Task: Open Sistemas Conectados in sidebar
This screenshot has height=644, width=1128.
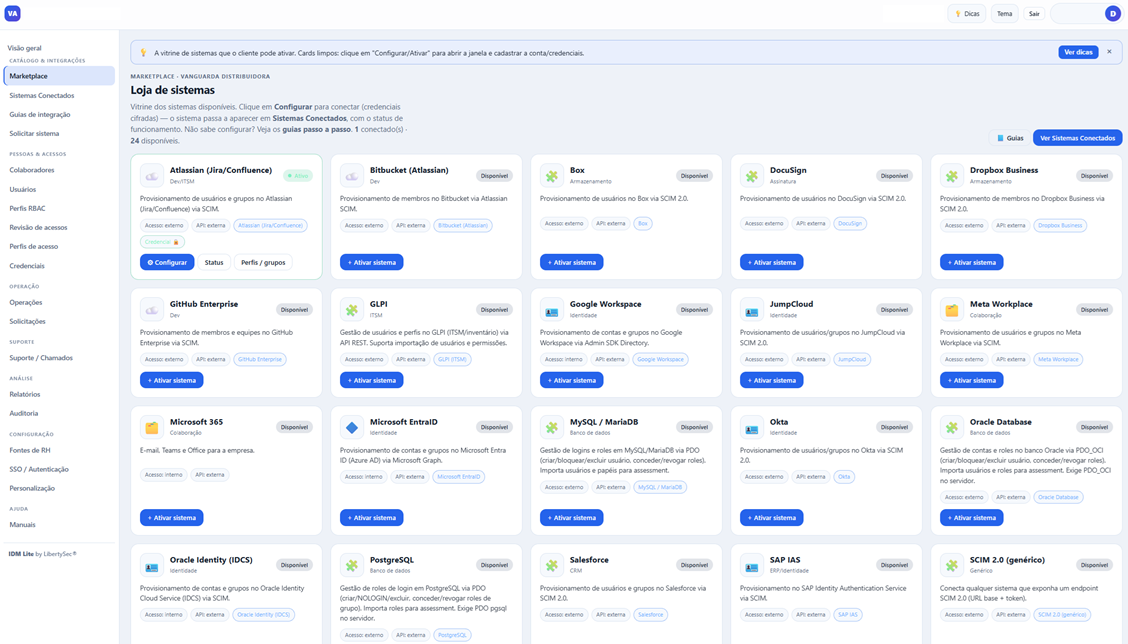Action: (59, 95)
